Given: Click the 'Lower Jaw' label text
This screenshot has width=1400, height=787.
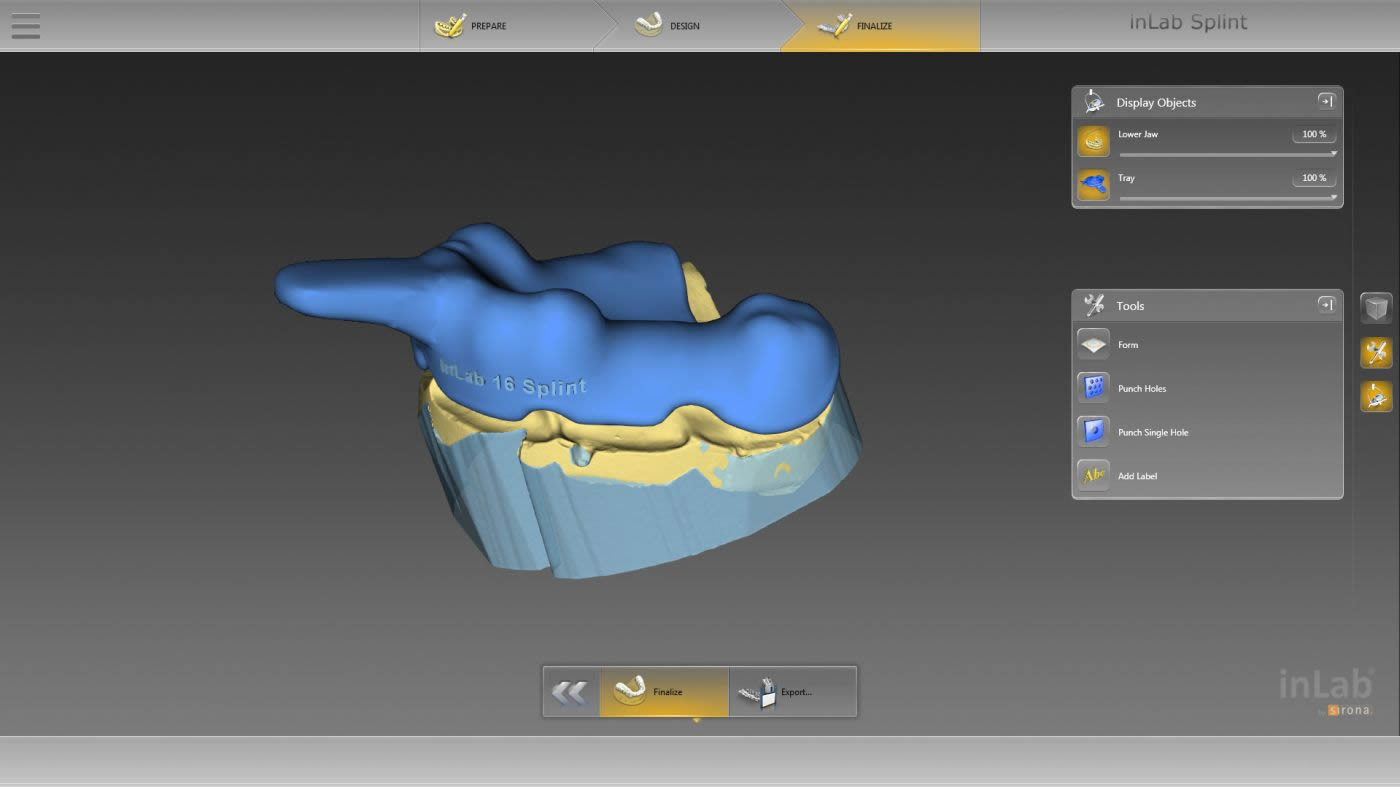Looking at the screenshot, I should click(1138, 134).
